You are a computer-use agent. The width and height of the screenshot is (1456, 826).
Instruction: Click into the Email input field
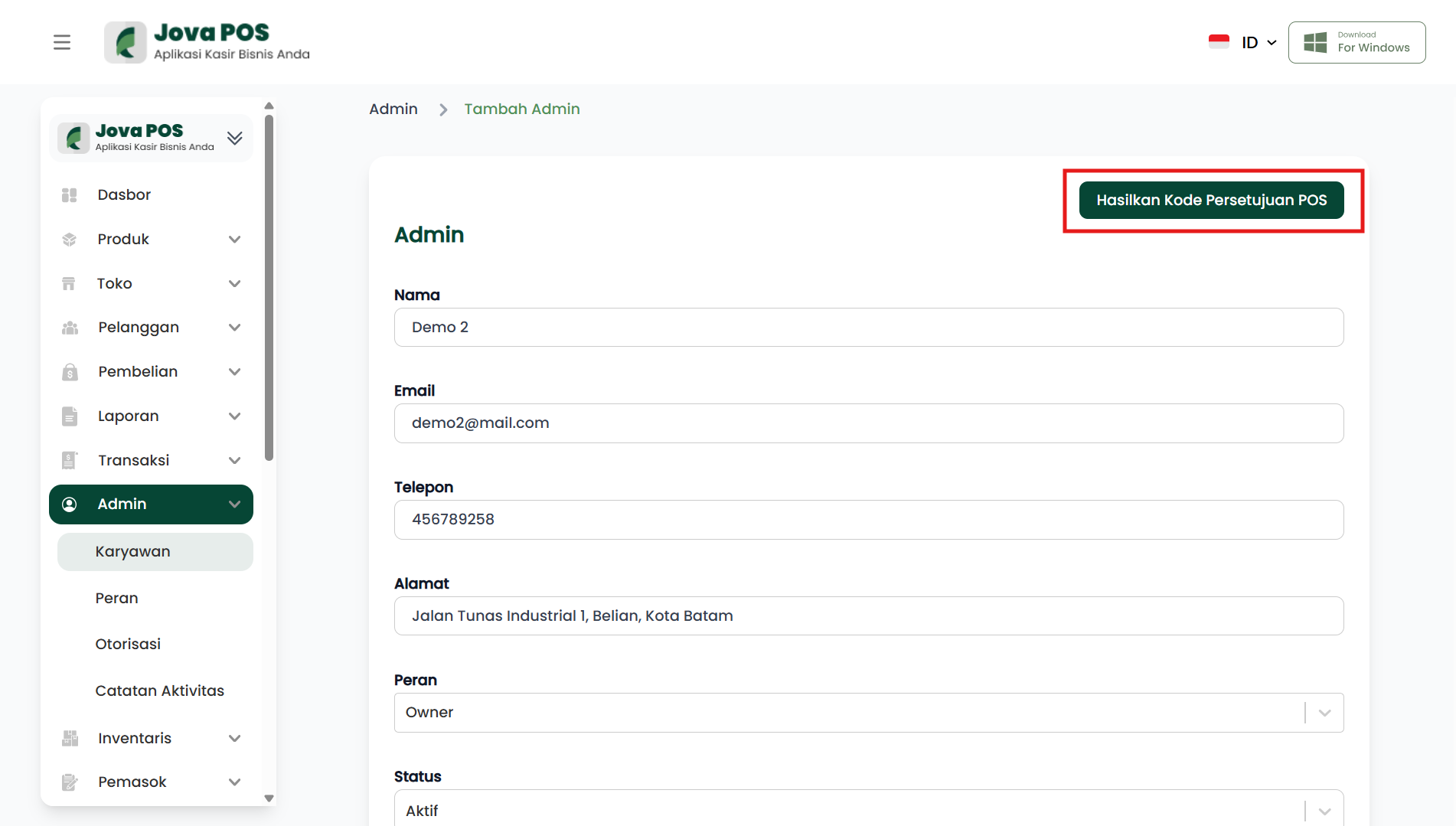[x=868, y=423]
